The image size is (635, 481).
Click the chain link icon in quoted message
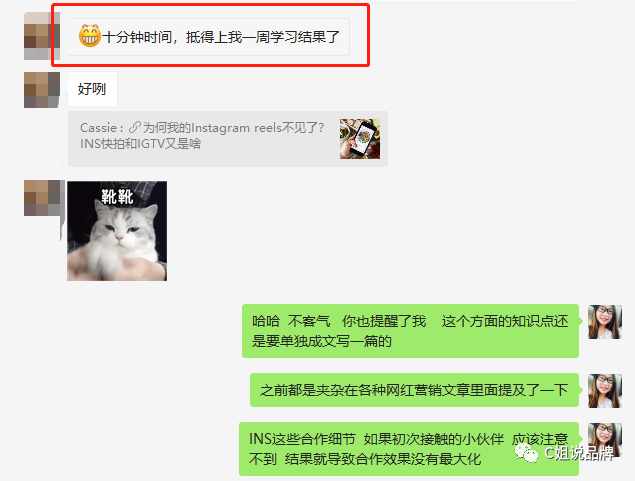pos(134,128)
